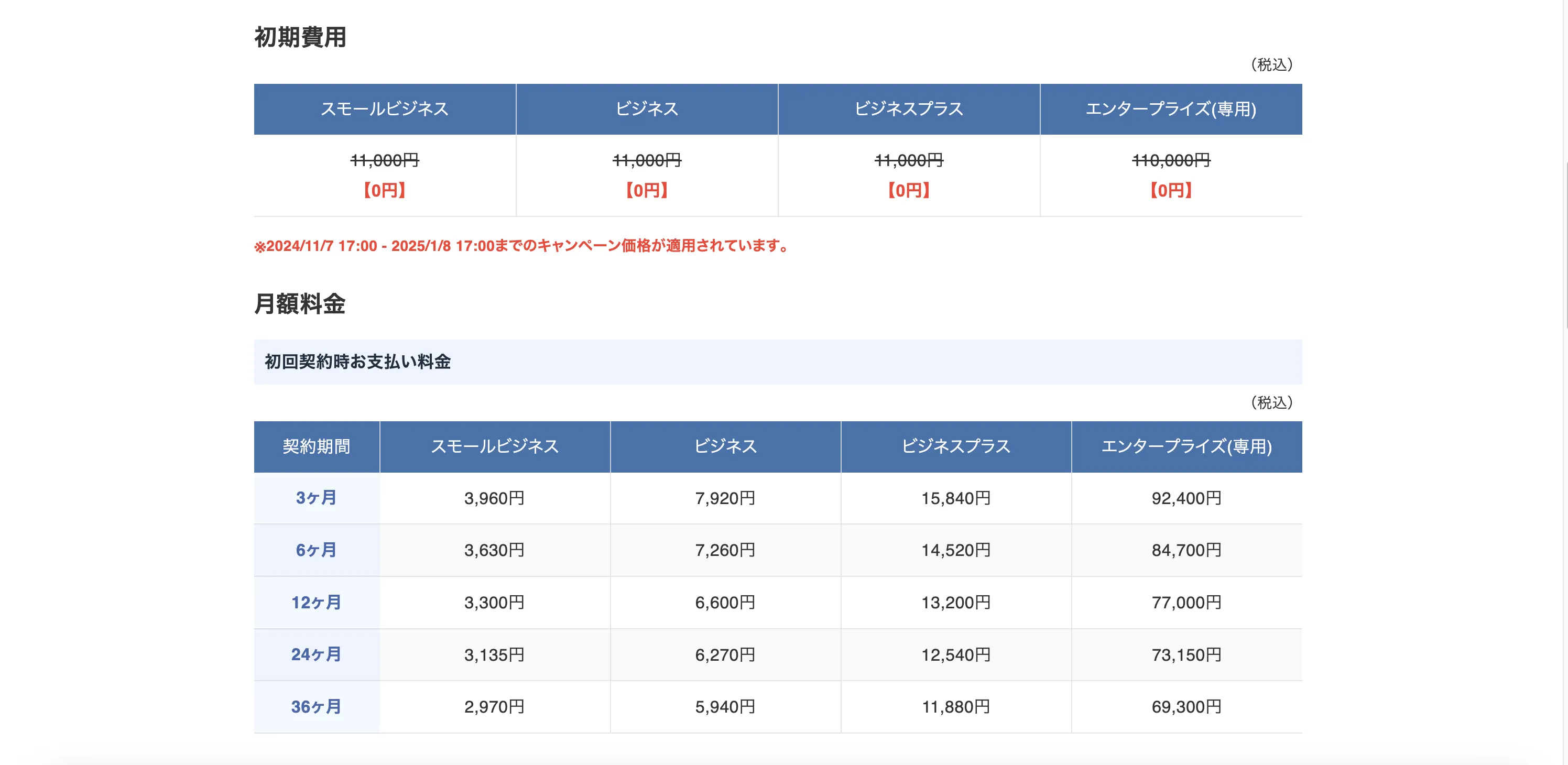This screenshot has width=1568, height=765.
Task: Click (税込) label above 初期費用 table
Action: [x=1272, y=64]
